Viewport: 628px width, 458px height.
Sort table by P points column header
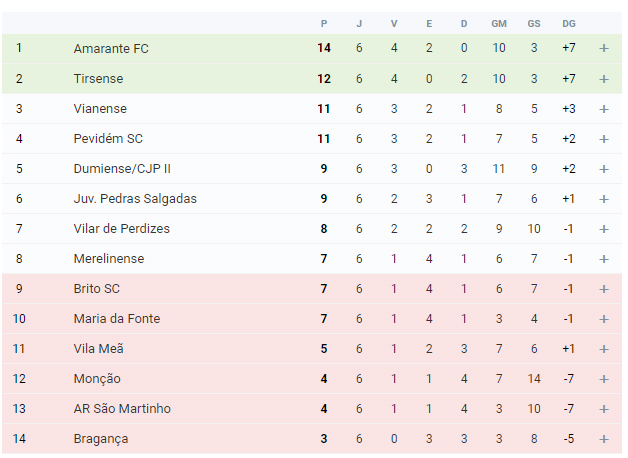pyautogui.click(x=324, y=24)
